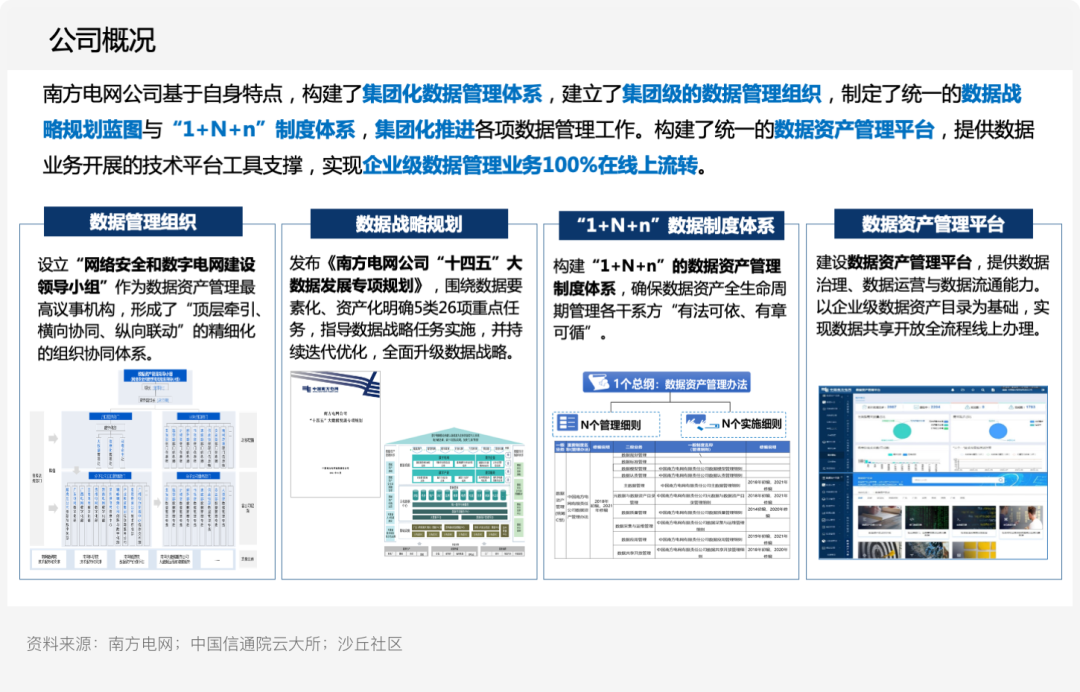Screen dimensions: 1080x692
Task: Click the message icon in the platform top bar
Action: [x=963, y=390]
